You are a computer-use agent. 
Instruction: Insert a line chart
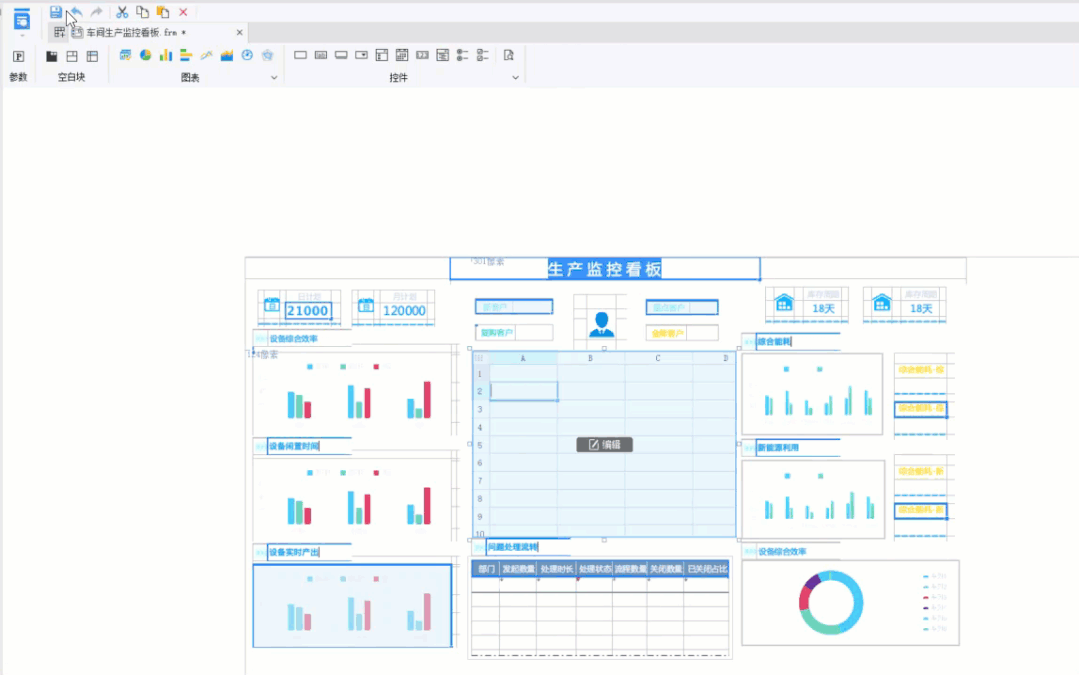tap(206, 55)
